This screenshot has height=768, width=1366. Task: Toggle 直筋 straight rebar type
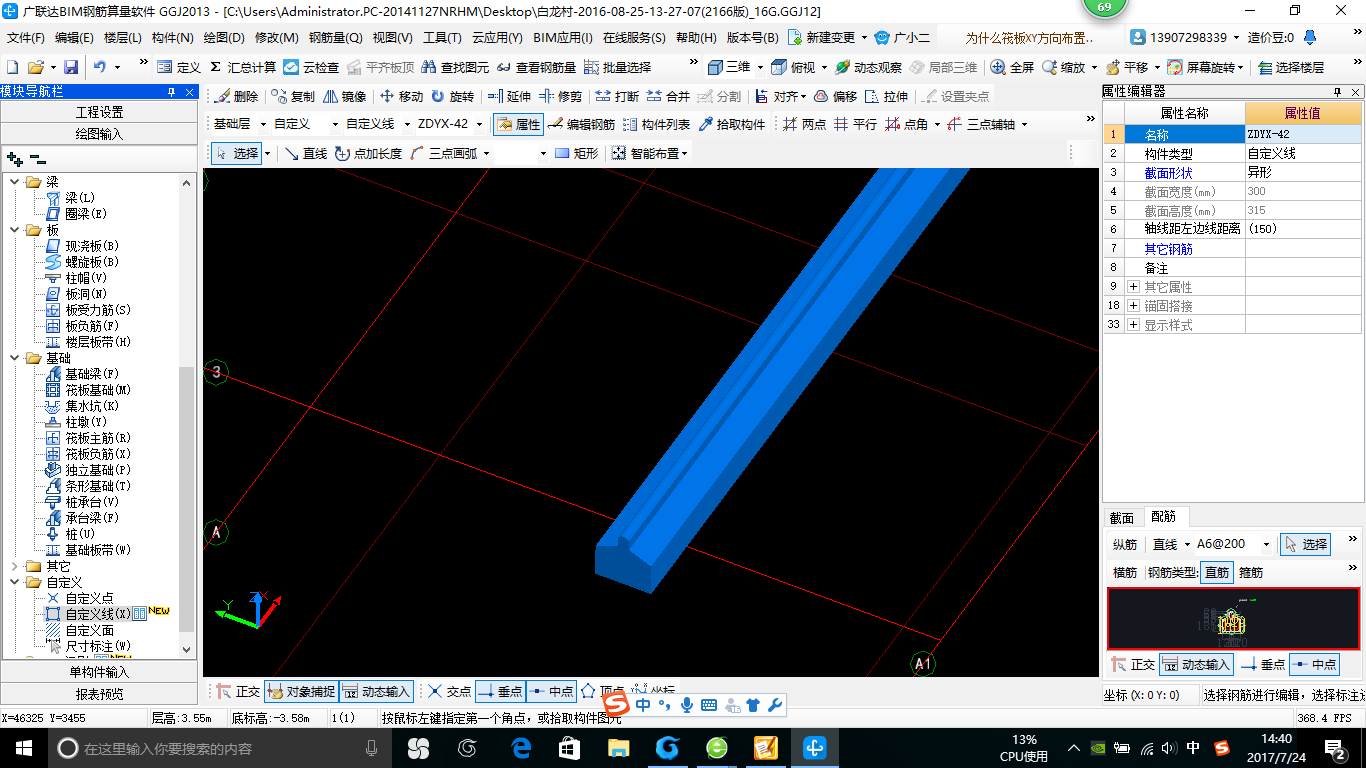(1217, 572)
